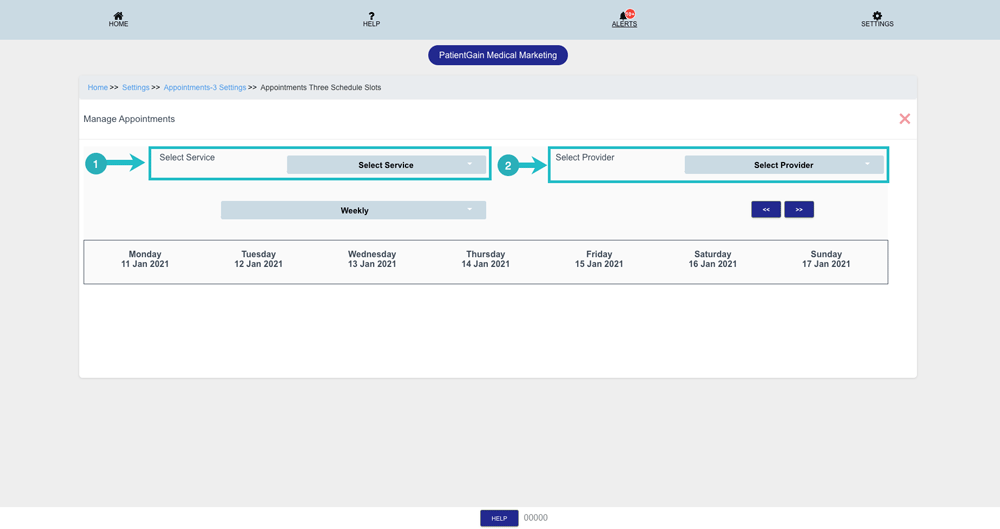Open Settings via the gear icon

click(x=877, y=16)
